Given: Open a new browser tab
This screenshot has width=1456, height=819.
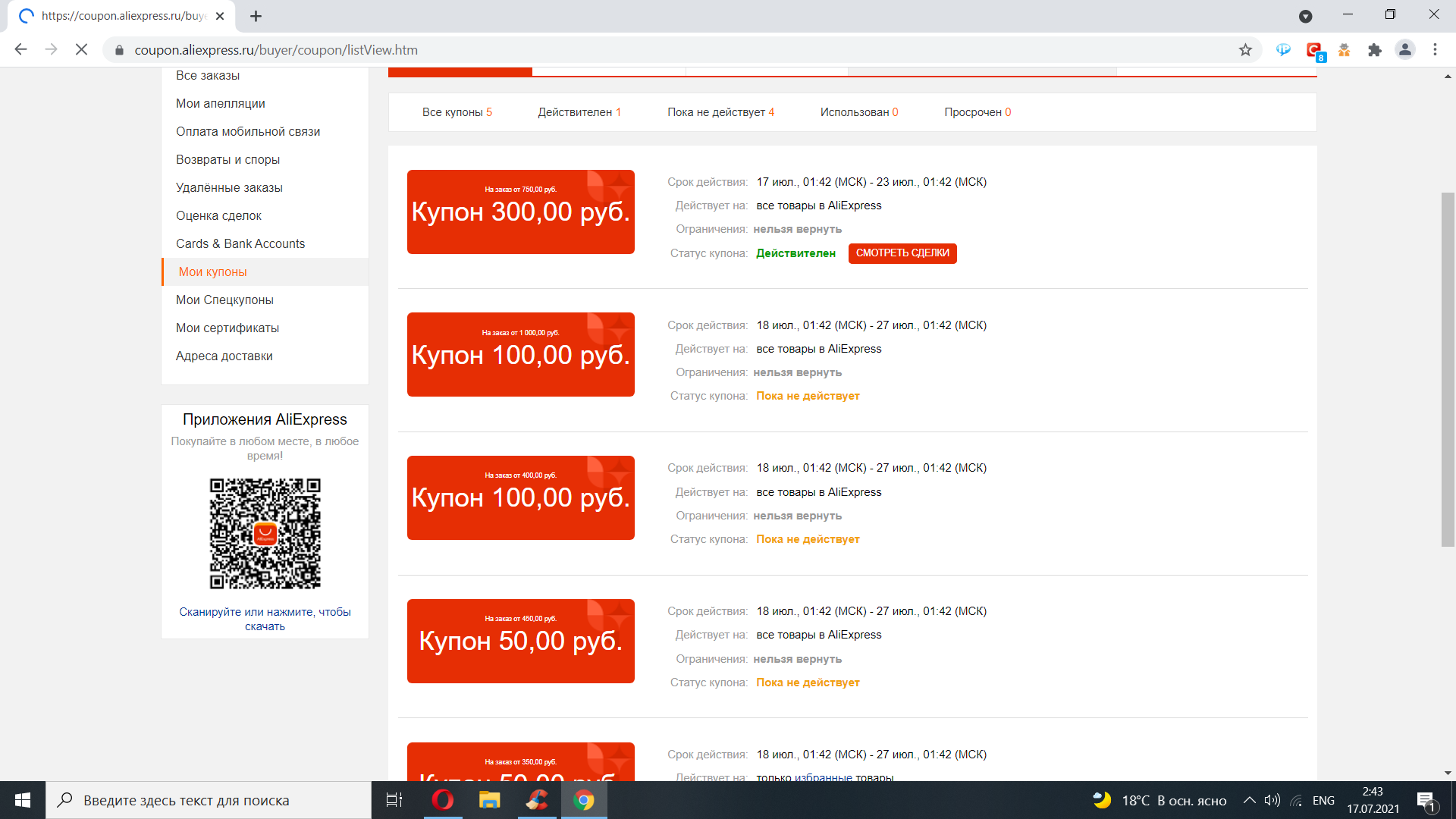Looking at the screenshot, I should [256, 16].
